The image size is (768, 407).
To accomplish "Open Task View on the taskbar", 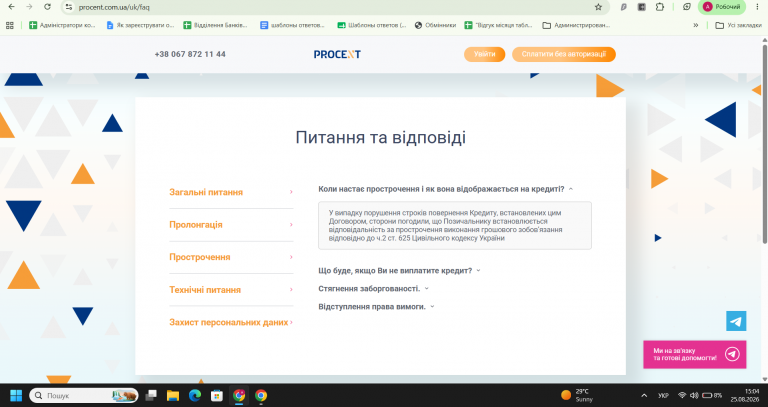I will click(151, 395).
